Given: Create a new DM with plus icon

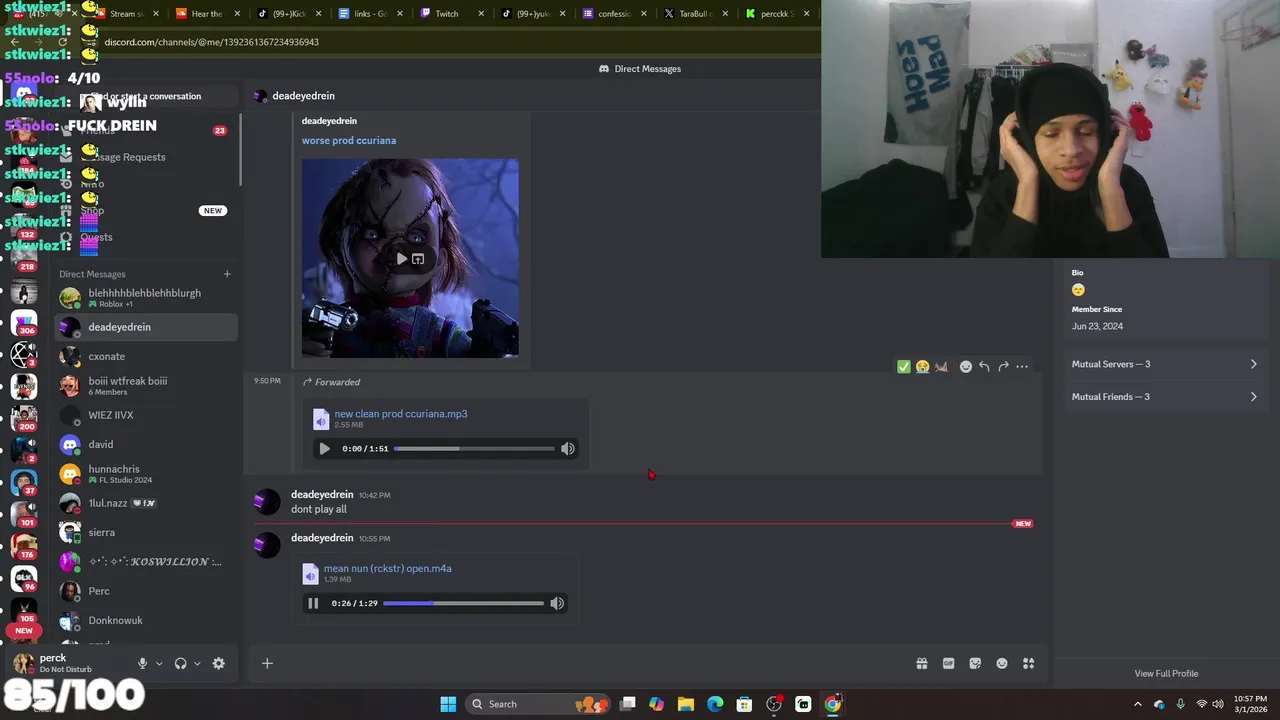Looking at the screenshot, I should pyautogui.click(x=227, y=274).
